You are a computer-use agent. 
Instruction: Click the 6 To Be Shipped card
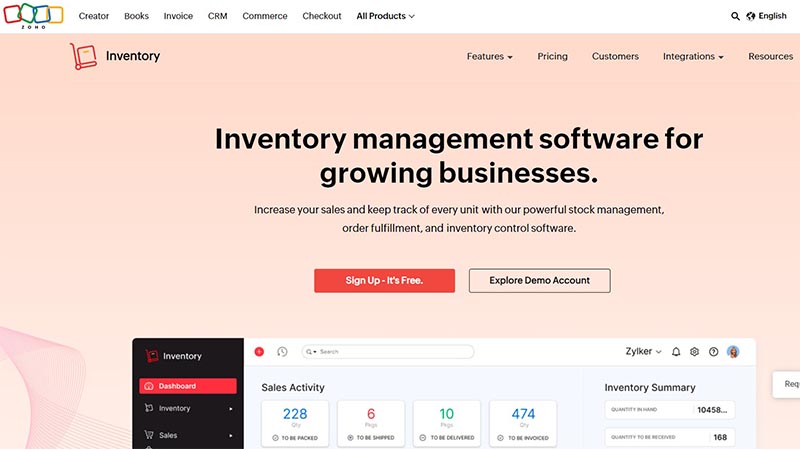371,423
